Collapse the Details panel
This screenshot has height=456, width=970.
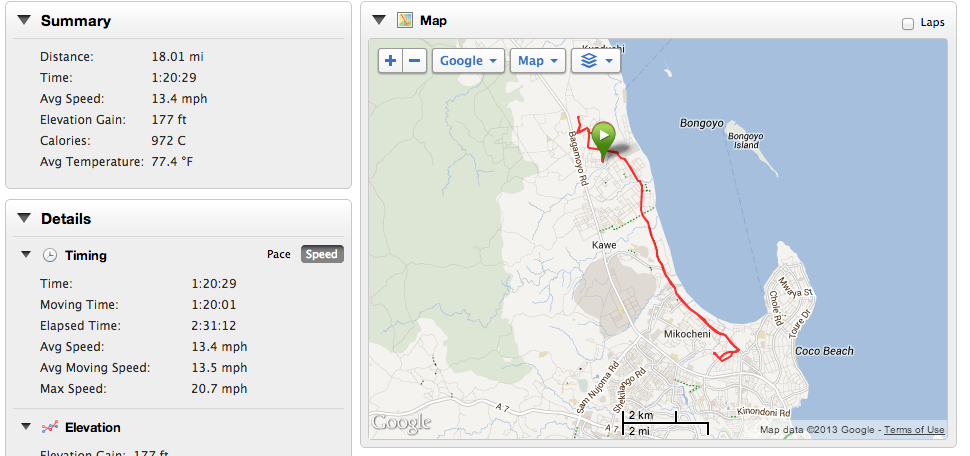coord(24,219)
